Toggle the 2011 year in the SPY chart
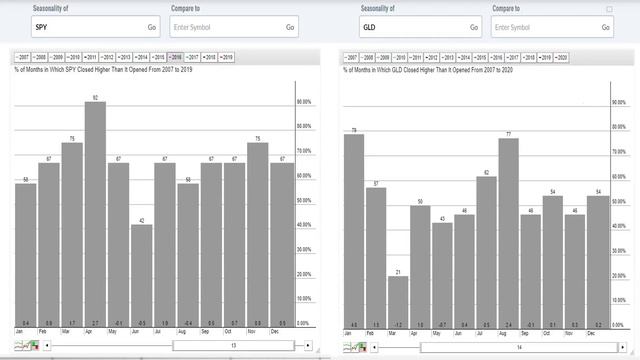 tap(90, 58)
